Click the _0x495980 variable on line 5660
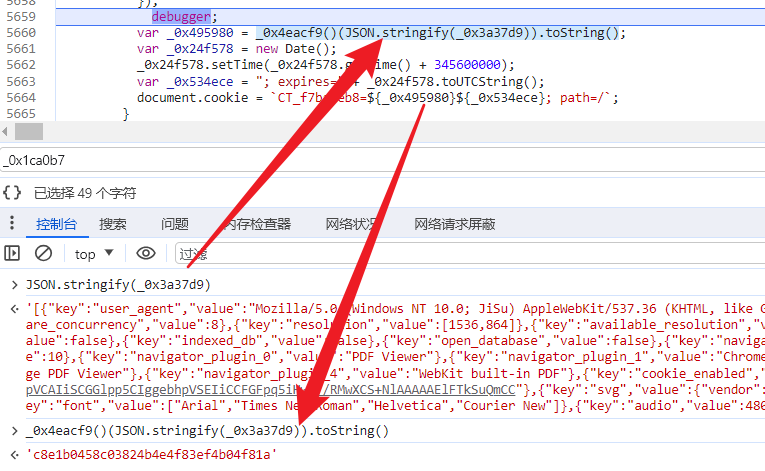The height and width of the screenshot is (471, 765). coord(200,33)
